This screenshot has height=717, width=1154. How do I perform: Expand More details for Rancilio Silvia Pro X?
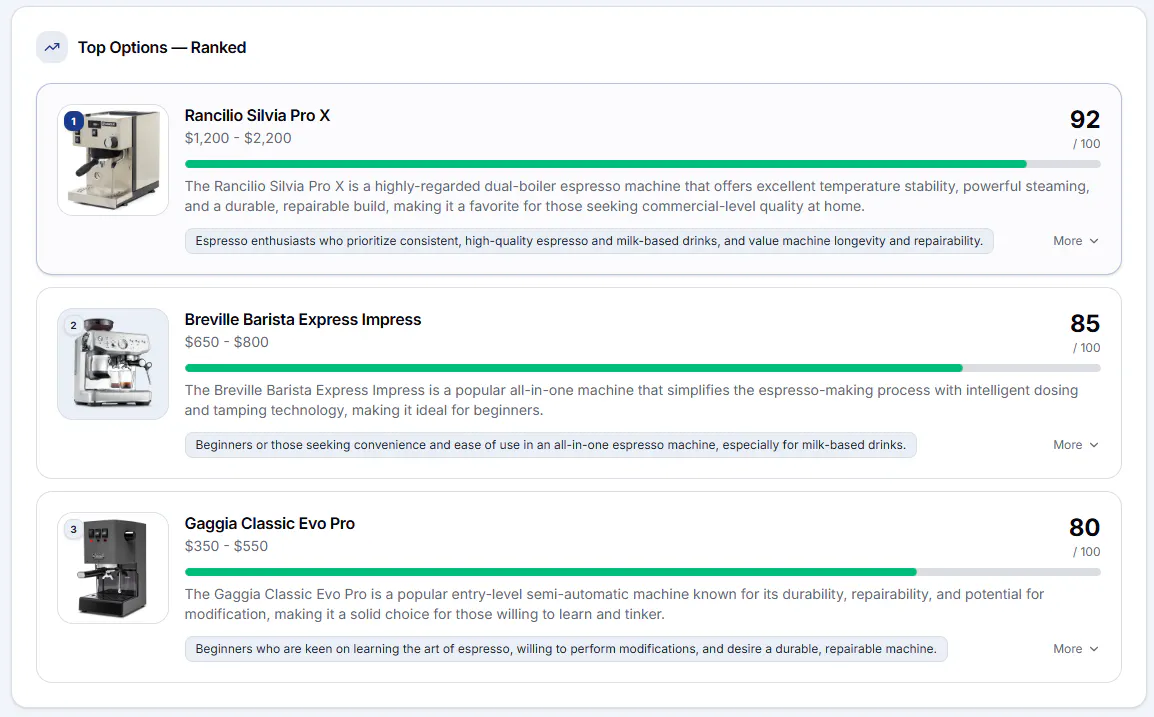click(1075, 241)
